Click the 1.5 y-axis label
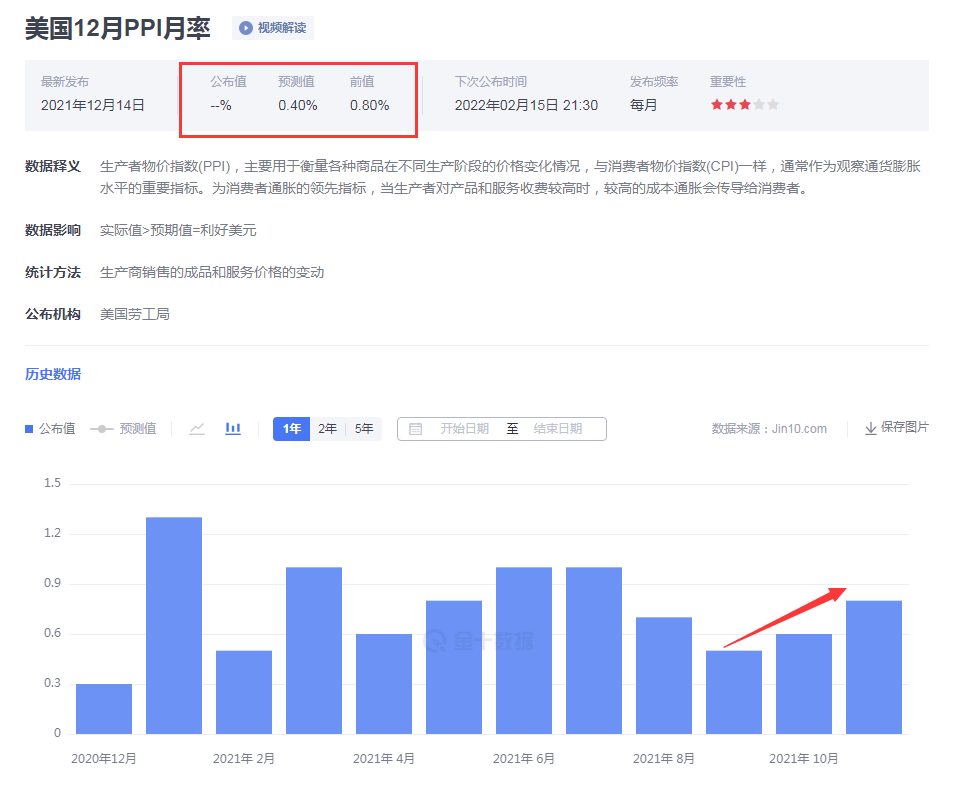956x806 pixels. coord(52,483)
